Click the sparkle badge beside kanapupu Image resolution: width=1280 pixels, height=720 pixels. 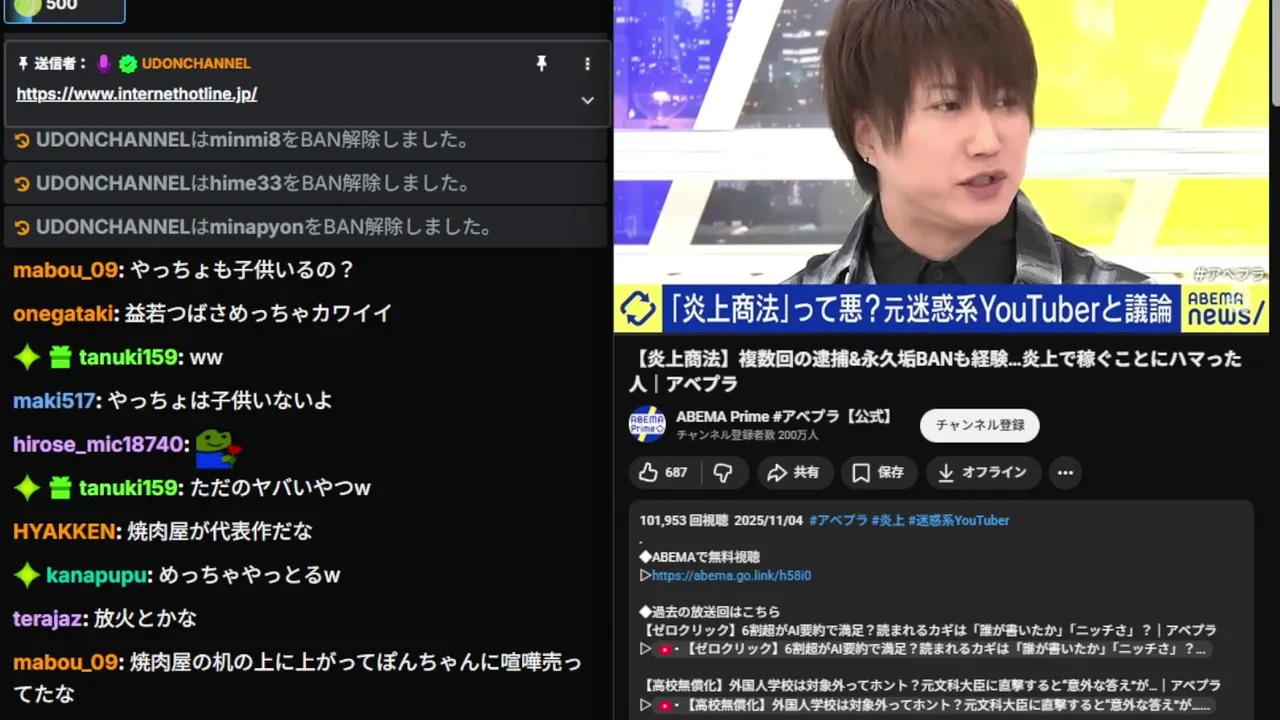(x=27, y=575)
